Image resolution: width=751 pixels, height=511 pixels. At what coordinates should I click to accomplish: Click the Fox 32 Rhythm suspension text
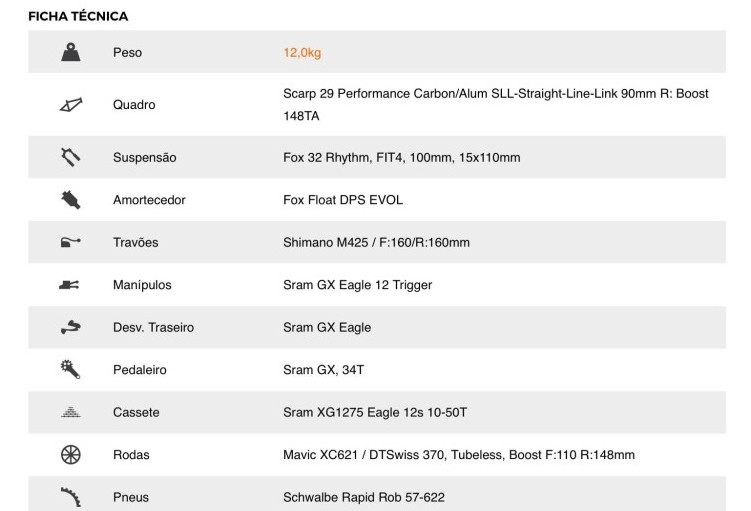tap(401, 157)
